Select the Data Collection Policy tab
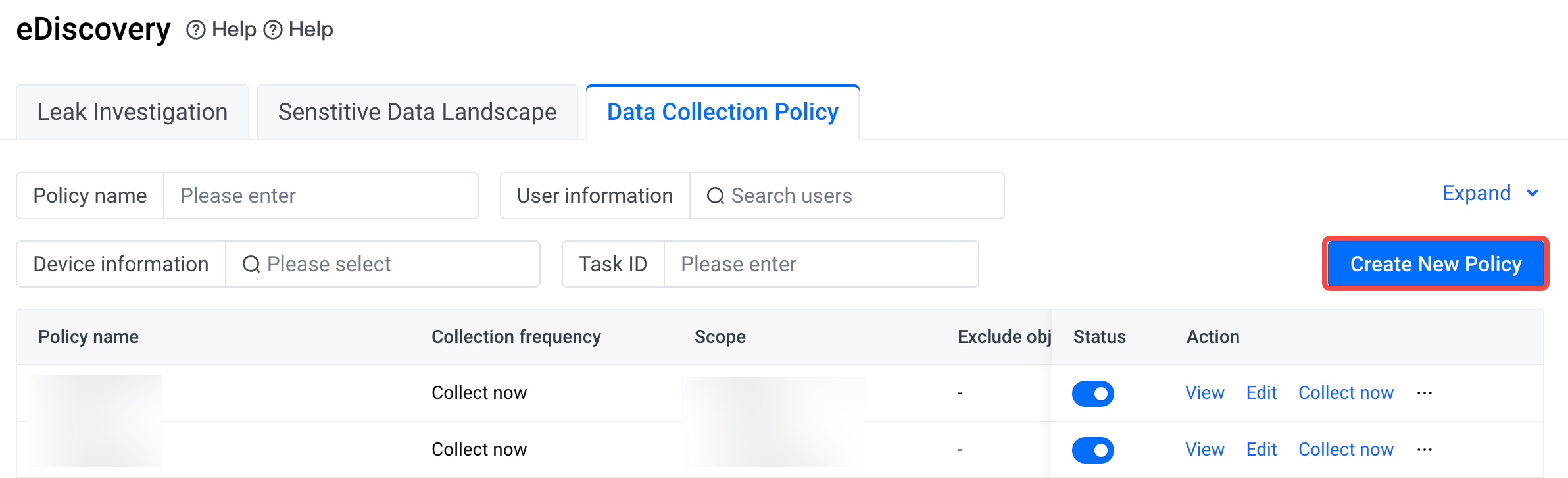Screen dimensions: 1568x478 [x=723, y=112]
